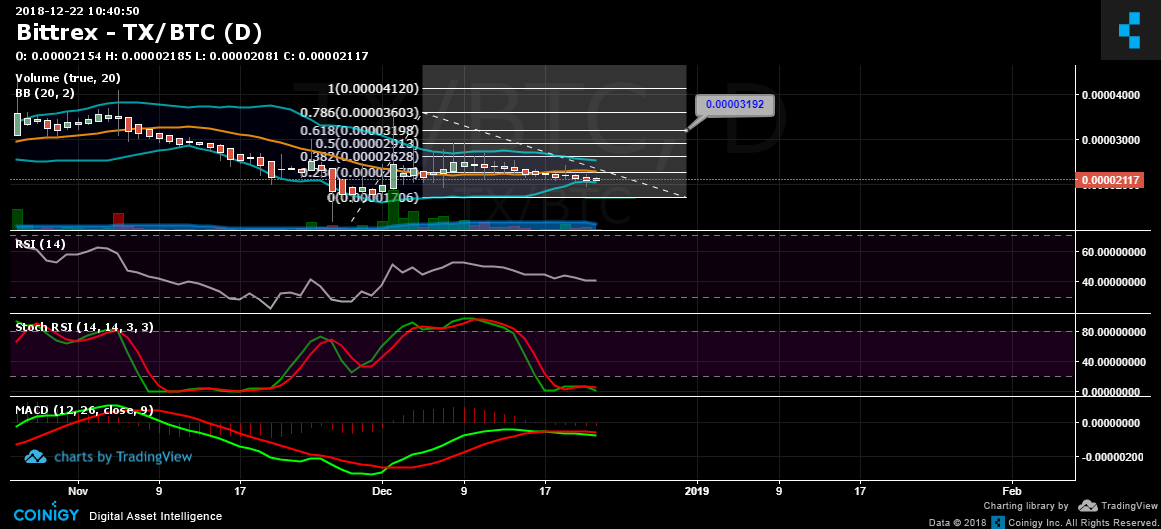Image resolution: width=1161 pixels, height=529 pixels.
Task: Select the Volume (true, 20) indicator label
Action: pos(67,78)
